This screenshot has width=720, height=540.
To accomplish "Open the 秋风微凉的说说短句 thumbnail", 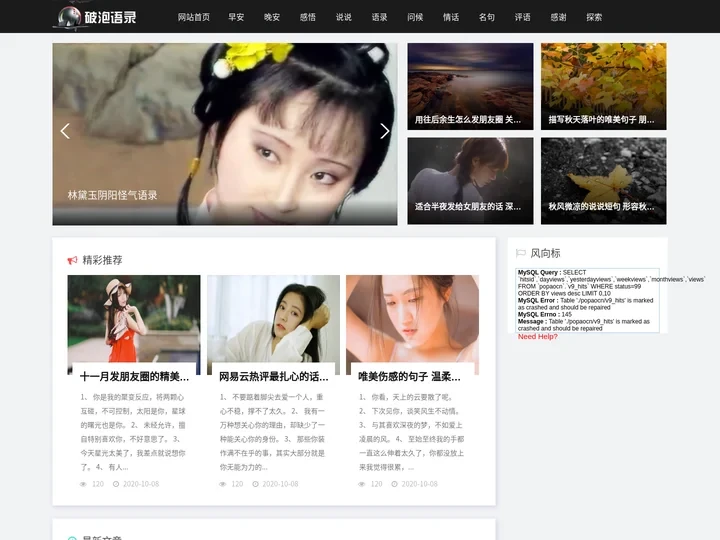I will 603,181.
